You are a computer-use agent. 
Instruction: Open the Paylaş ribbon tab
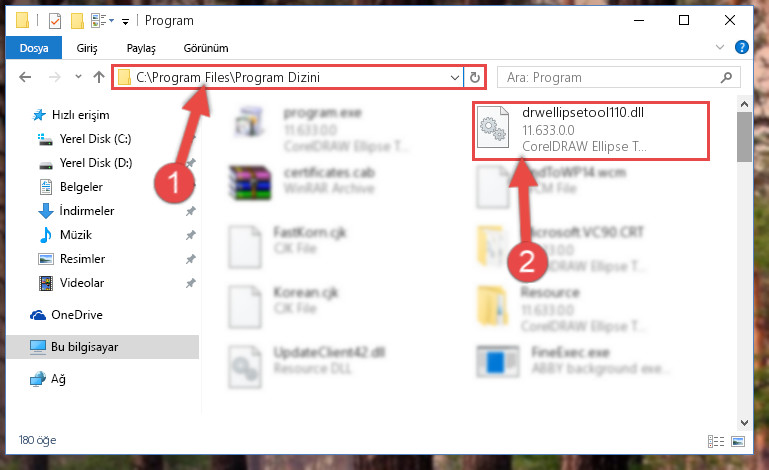(141, 48)
